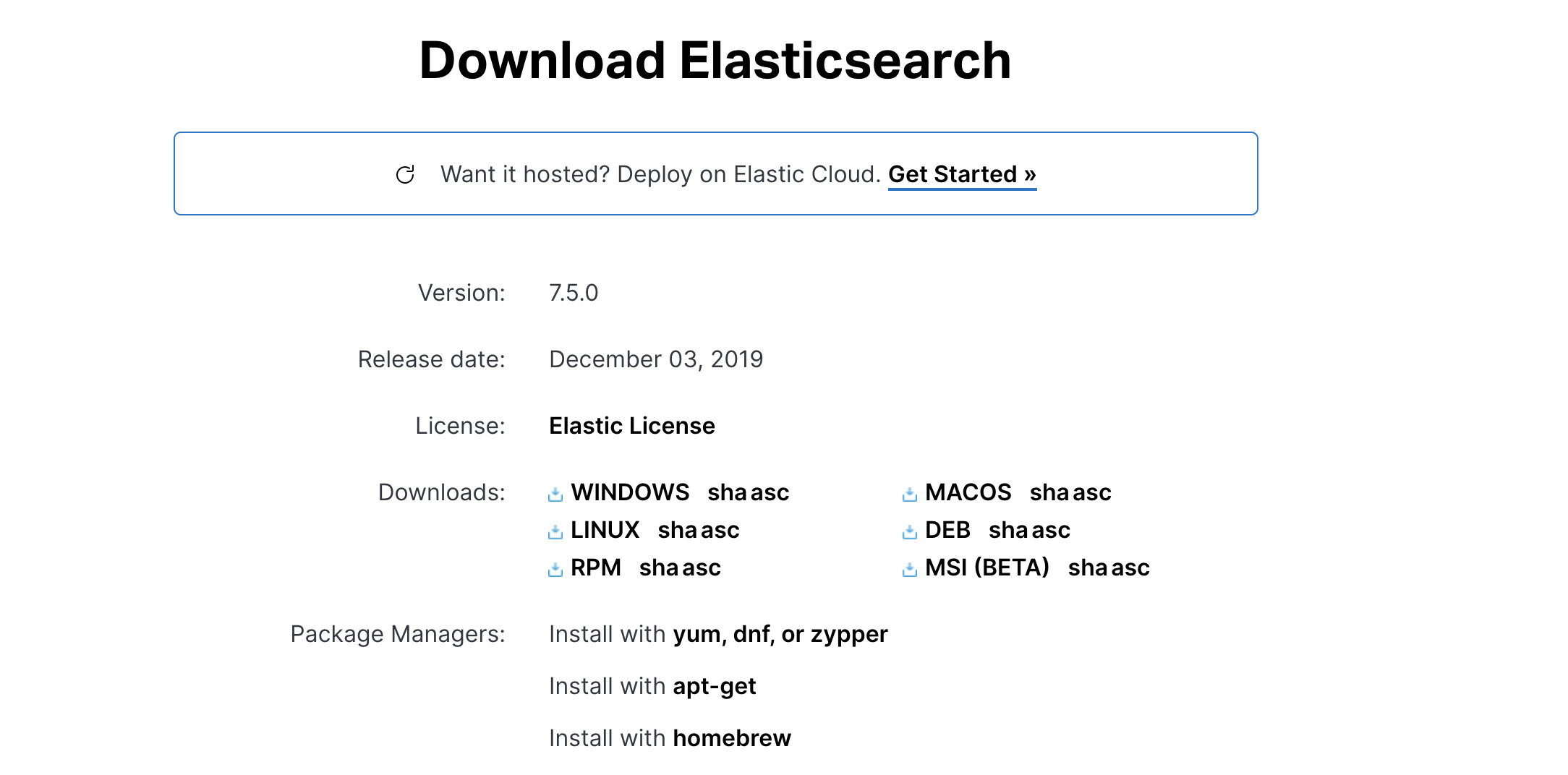
Task: Open the apt-get install instructions
Action: point(715,687)
